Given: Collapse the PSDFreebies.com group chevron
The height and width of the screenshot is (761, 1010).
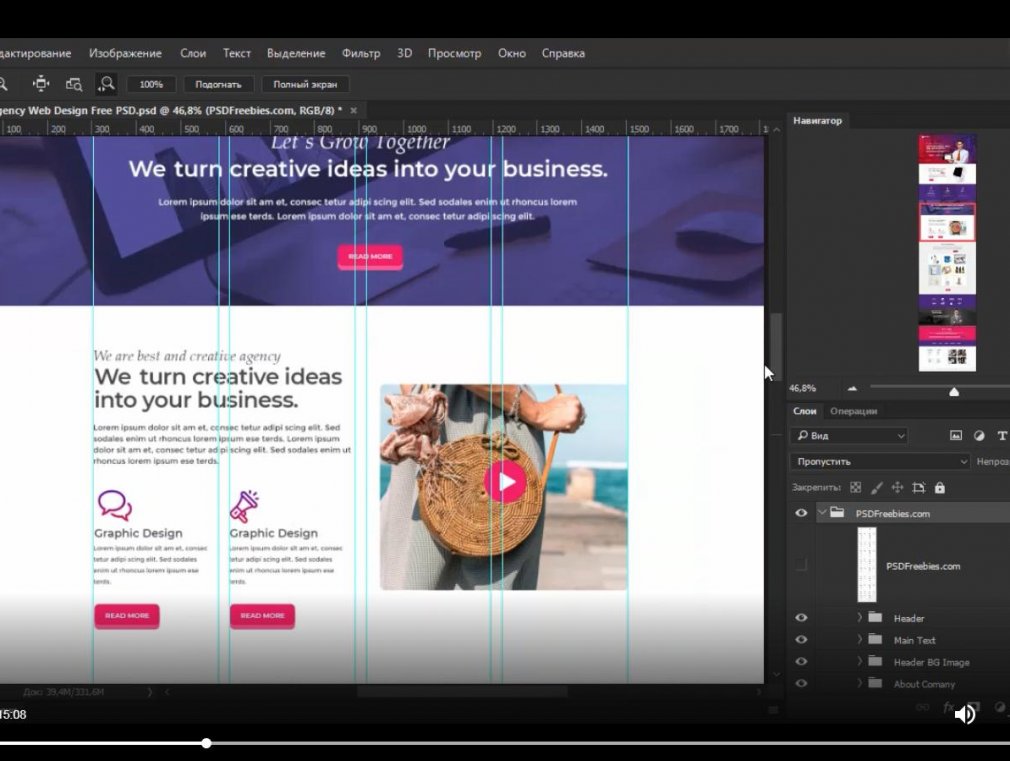Looking at the screenshot, I should (x=821, y=513).
